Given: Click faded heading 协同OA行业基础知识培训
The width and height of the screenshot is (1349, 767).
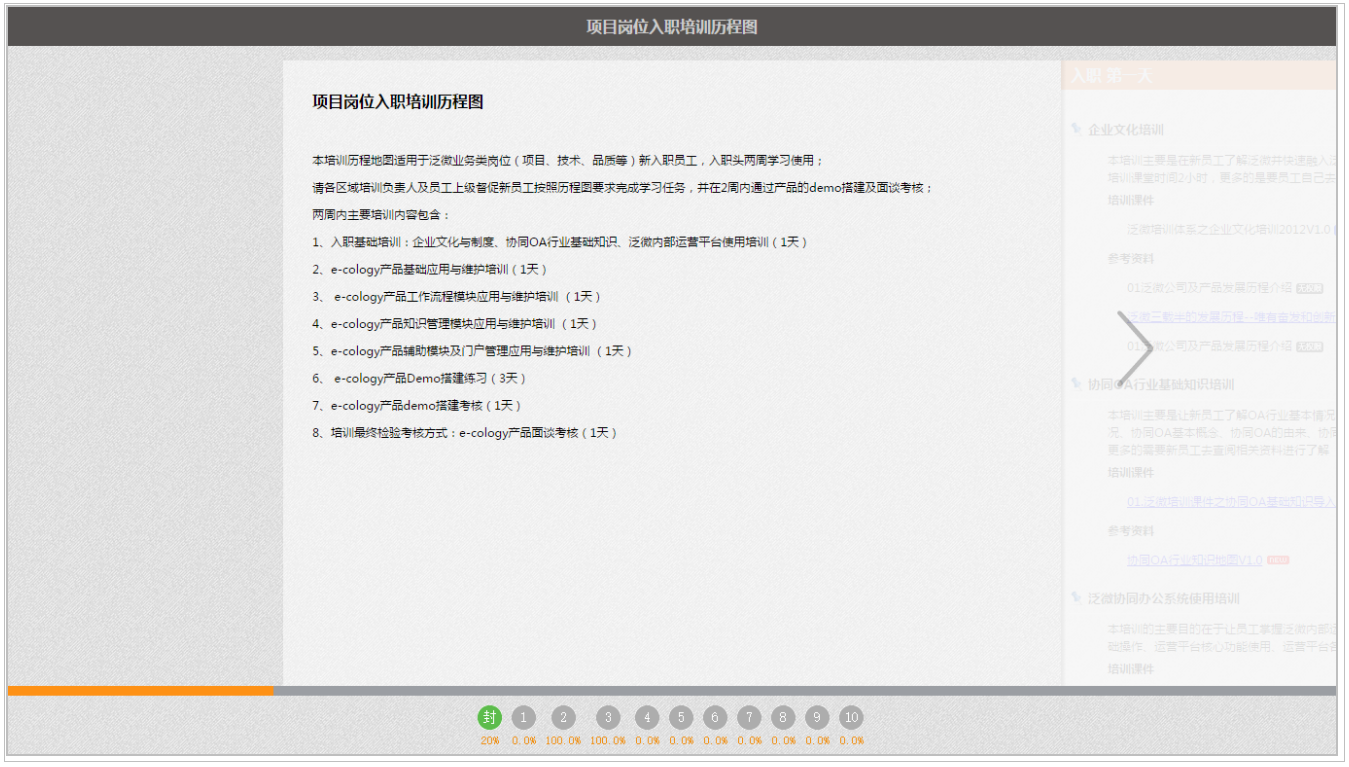Looking at the screenshot, I should click(1161, 384).
